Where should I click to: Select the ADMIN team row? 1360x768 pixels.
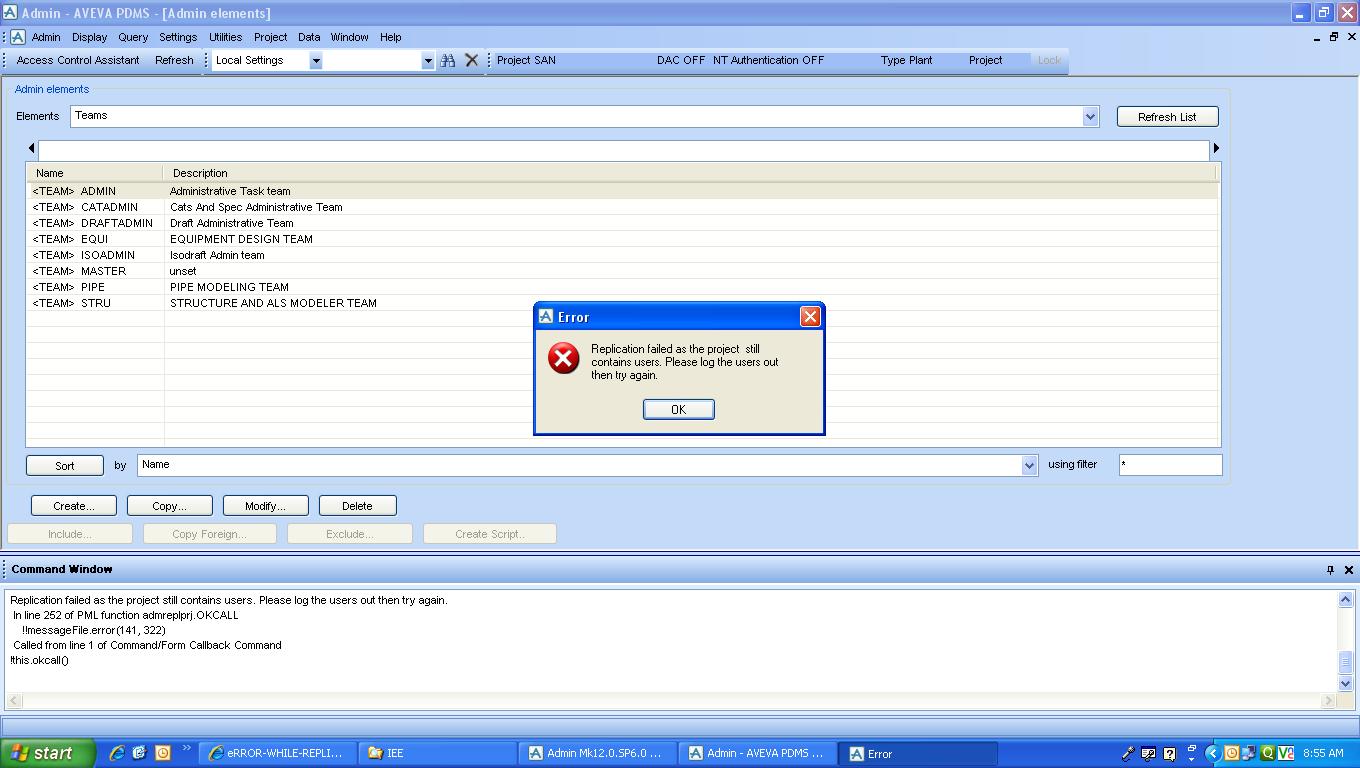(622, 191)
